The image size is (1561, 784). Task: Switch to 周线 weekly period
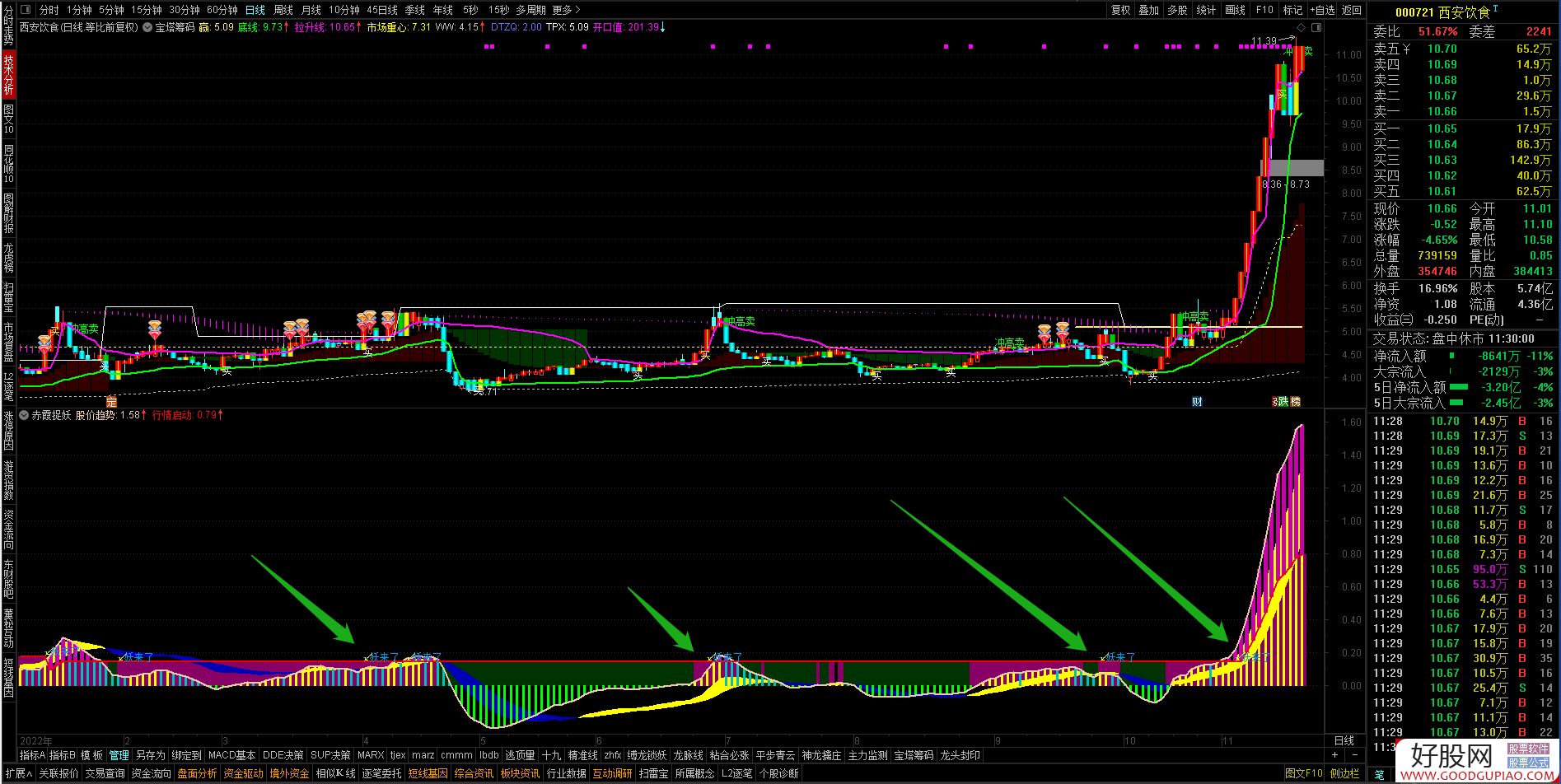coord(283,10)
